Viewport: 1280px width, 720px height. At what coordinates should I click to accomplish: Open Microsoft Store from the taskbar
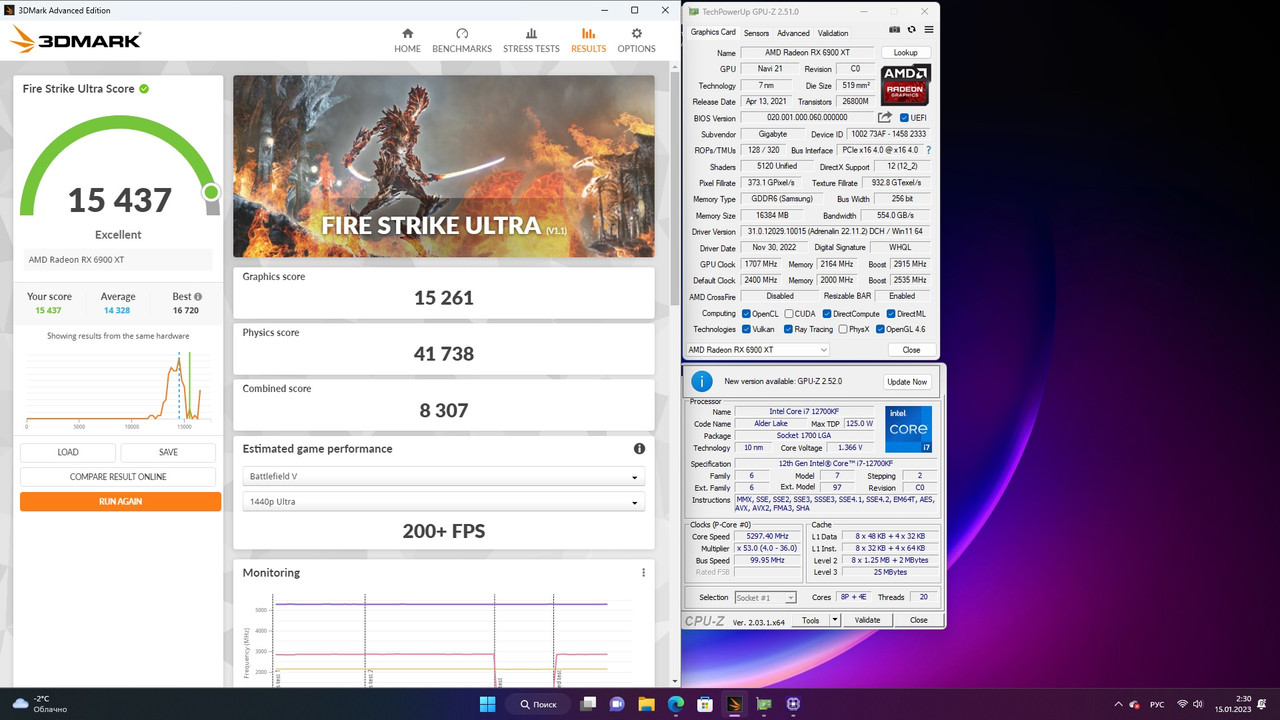[x=705, y=704]
